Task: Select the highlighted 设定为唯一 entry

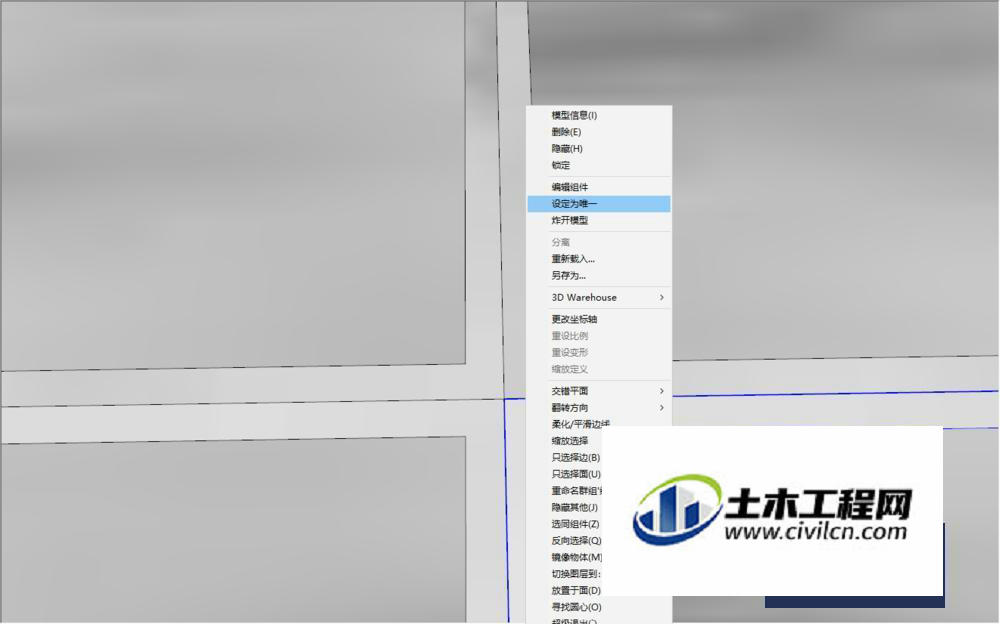Action: 599,204
